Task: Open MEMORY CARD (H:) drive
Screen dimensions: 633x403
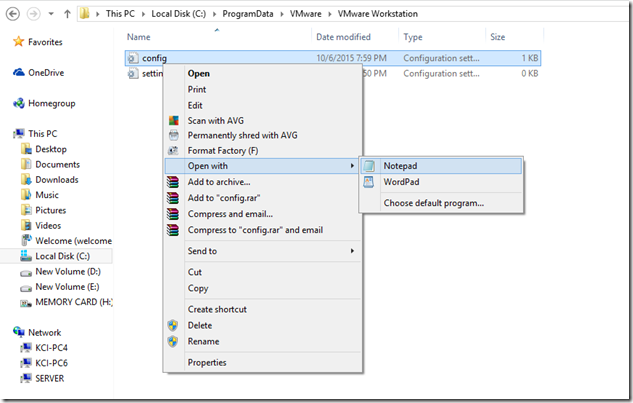Action: coord(74,302)
